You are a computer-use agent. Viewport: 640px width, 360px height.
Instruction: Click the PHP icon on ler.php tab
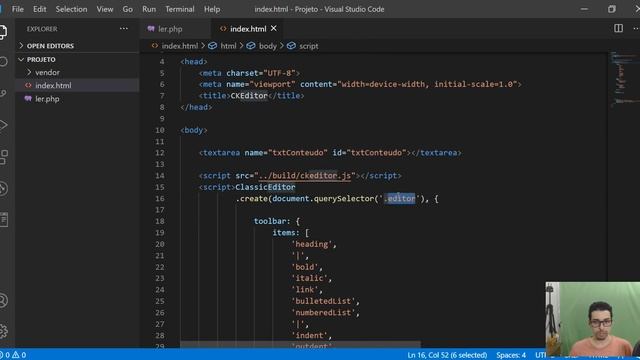pos(151,29)
